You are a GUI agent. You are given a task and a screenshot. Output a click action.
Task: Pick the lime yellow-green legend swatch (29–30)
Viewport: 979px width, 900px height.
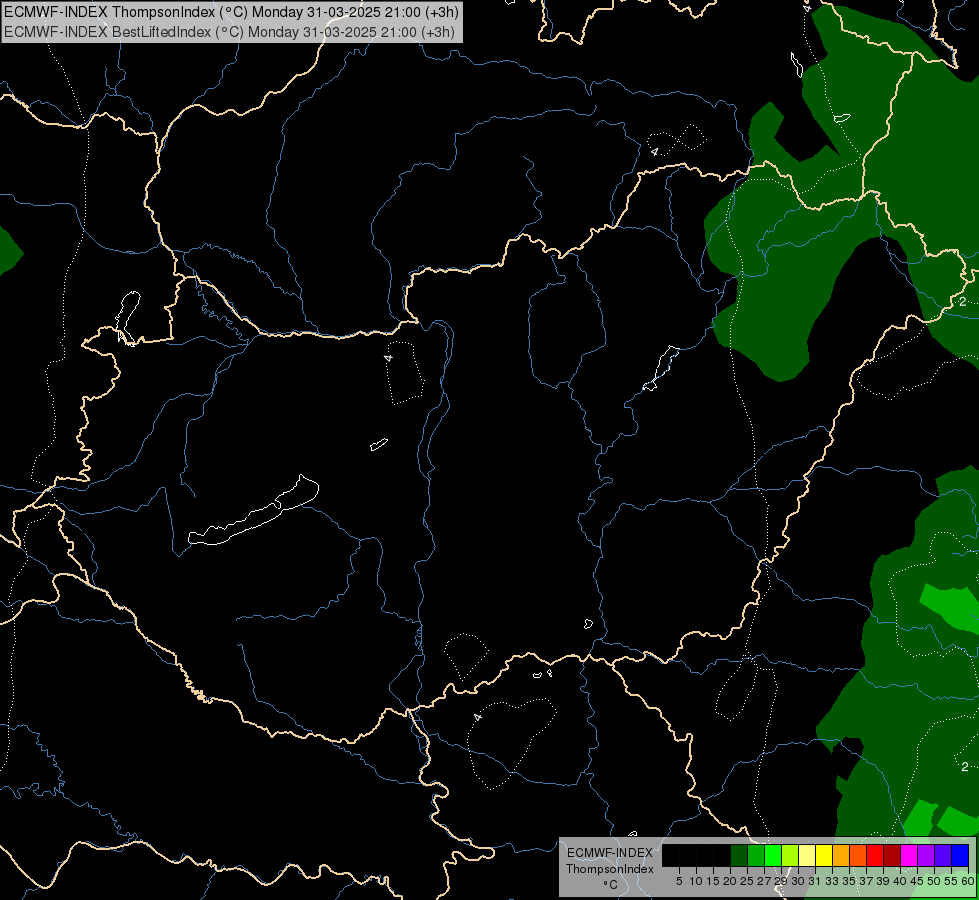tap(790, 855)
